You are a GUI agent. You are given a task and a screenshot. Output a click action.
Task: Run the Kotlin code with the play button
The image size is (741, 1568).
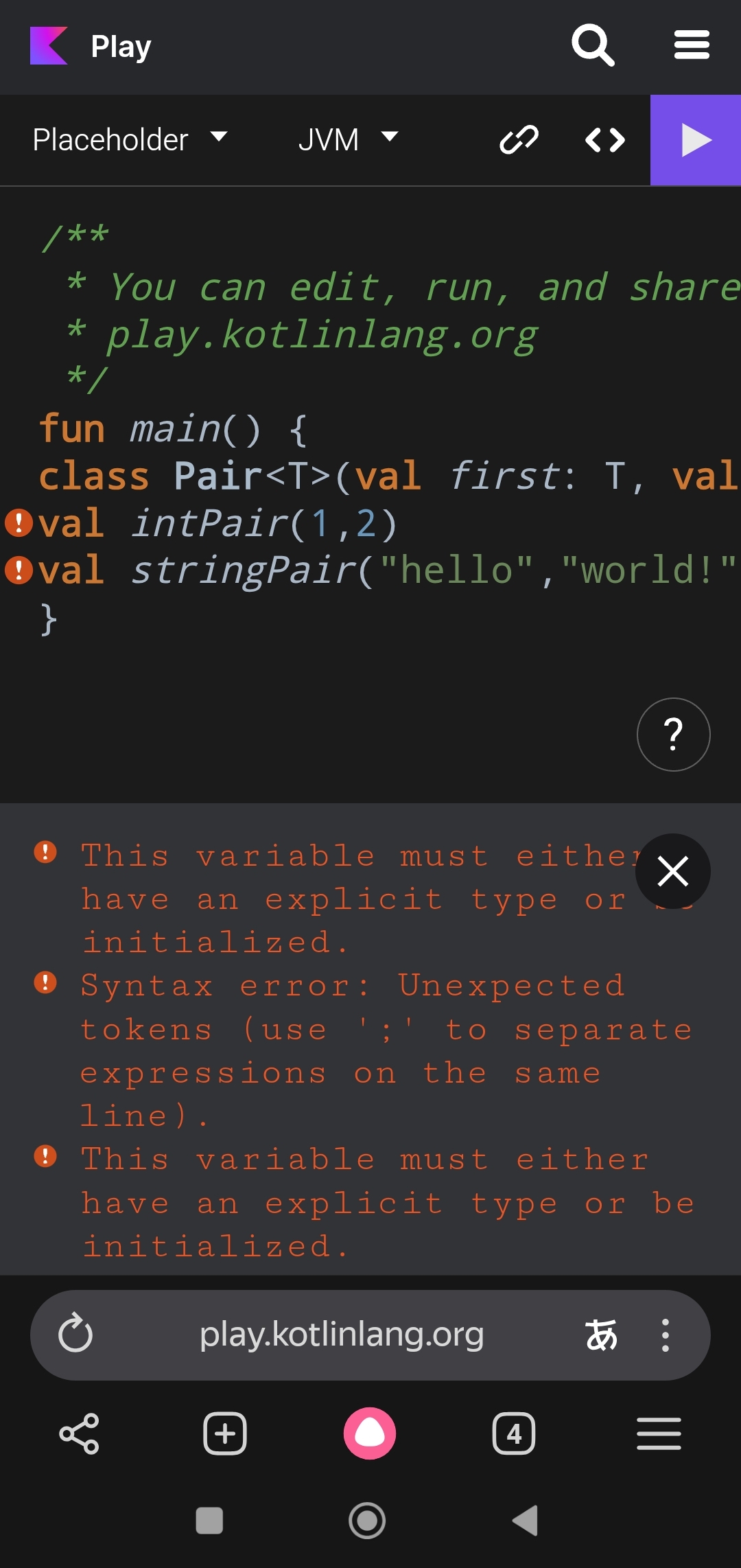pyautogui.click(x=696, y=140)
